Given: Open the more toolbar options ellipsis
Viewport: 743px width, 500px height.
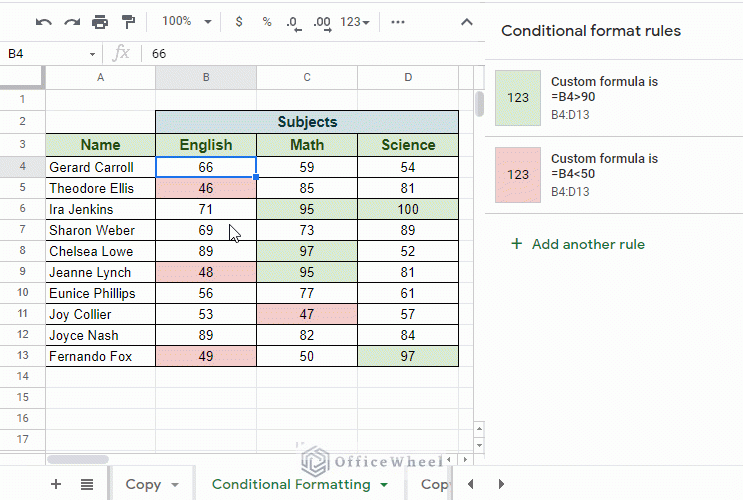Looking at the screenshot, I should [x=398, y=22].
